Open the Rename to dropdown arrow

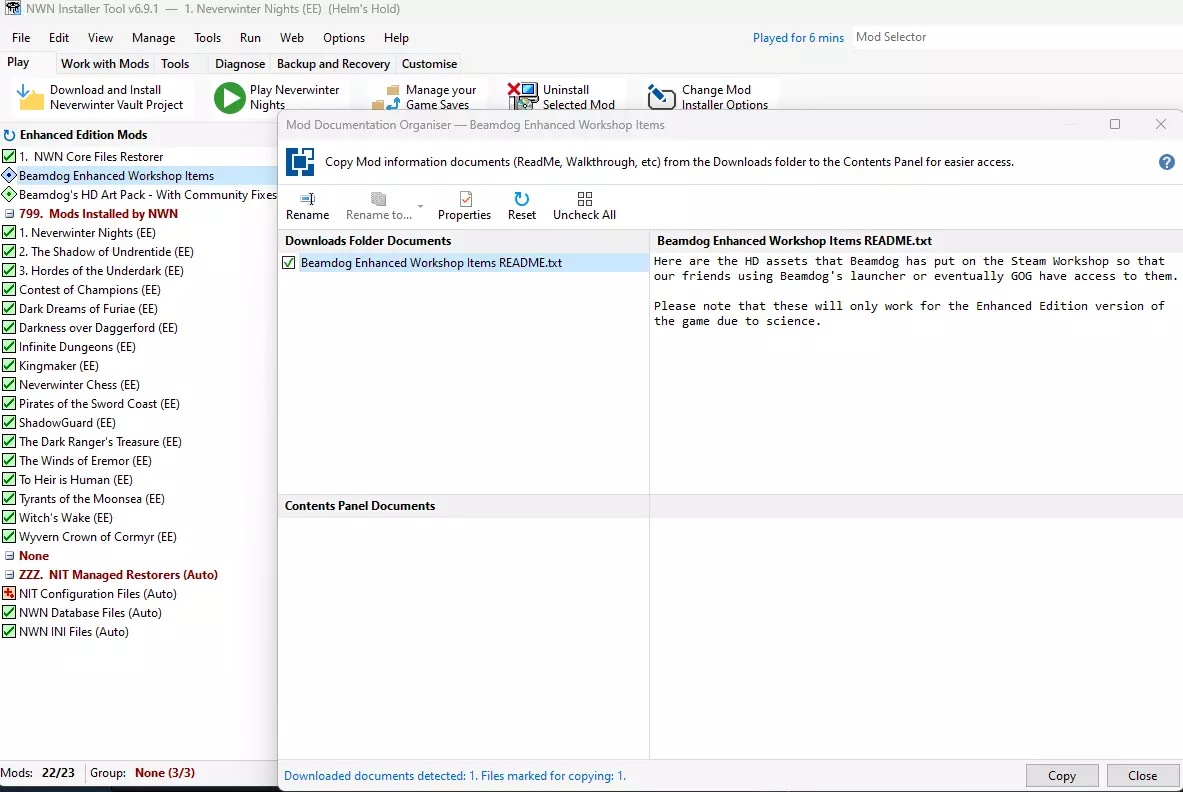(x=421, y=208)
